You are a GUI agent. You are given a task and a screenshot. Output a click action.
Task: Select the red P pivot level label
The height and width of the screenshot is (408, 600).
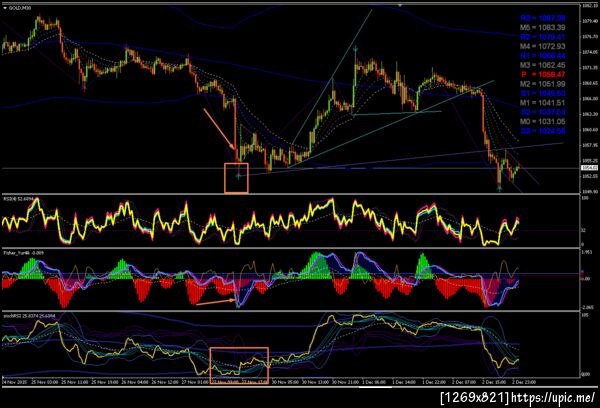click(543, 74)
